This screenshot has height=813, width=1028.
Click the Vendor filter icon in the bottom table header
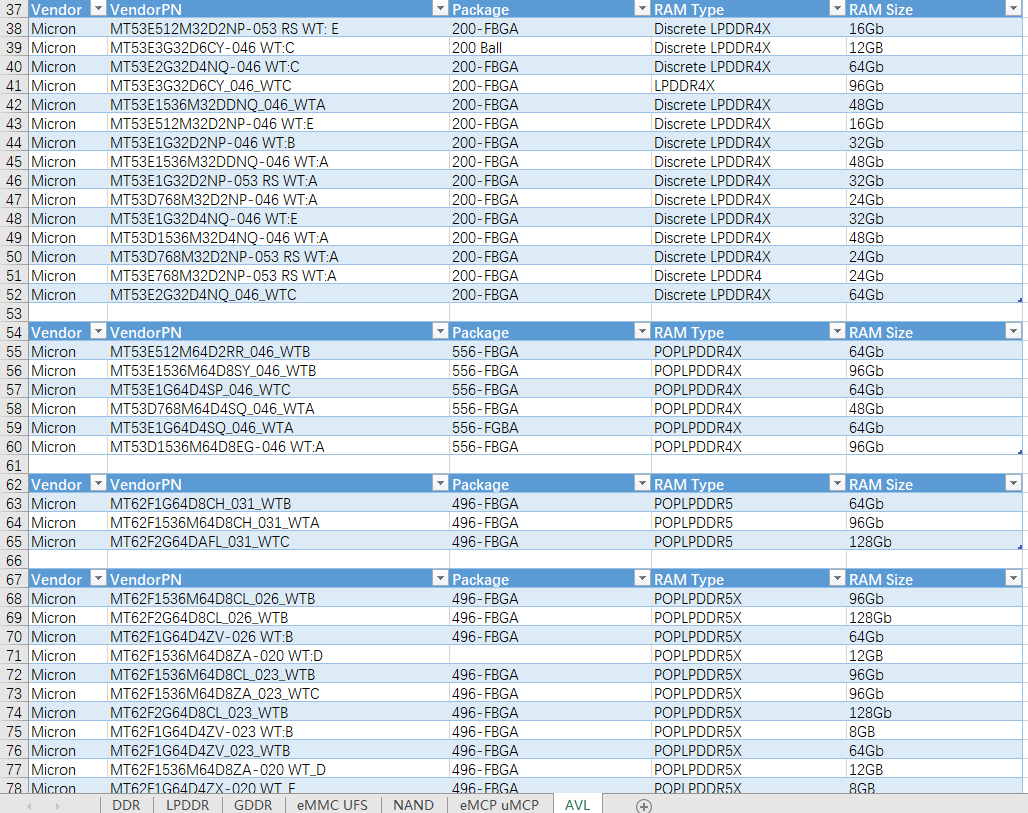pos(98,578)
